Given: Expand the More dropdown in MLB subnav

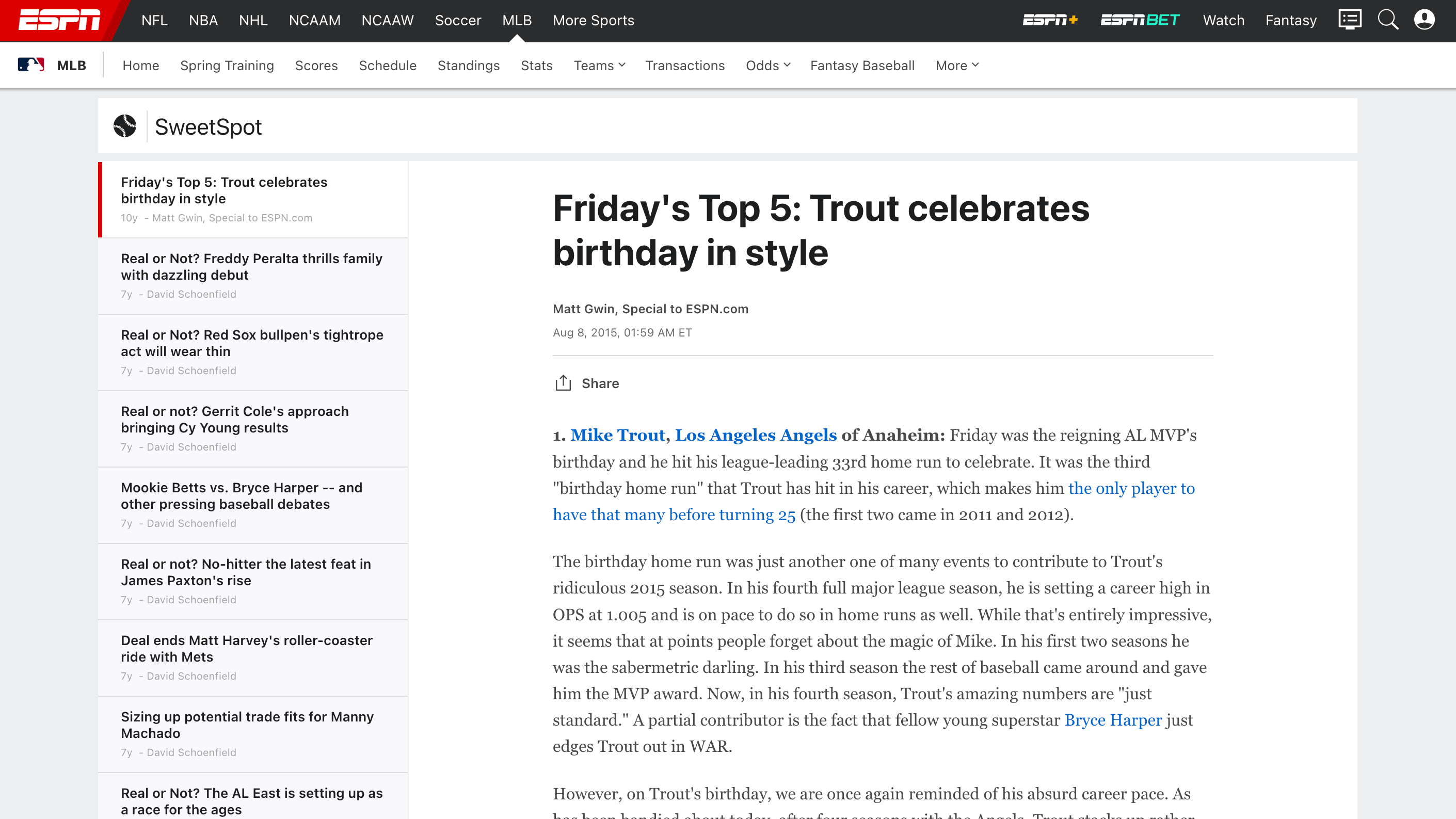Looking at the screenshot, I should pos(957,66).
